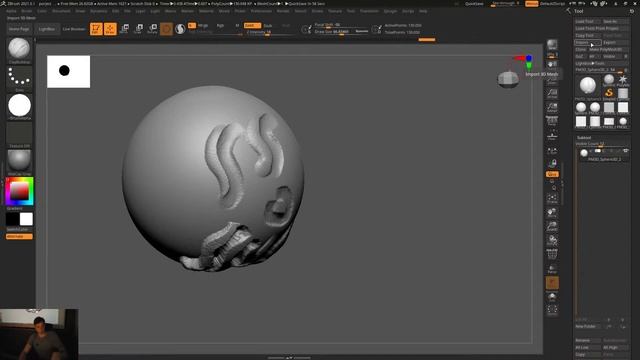640x360 pixels.
Task: Click the AAHalf icon on right shelf
Action: [x=552, y=107]
